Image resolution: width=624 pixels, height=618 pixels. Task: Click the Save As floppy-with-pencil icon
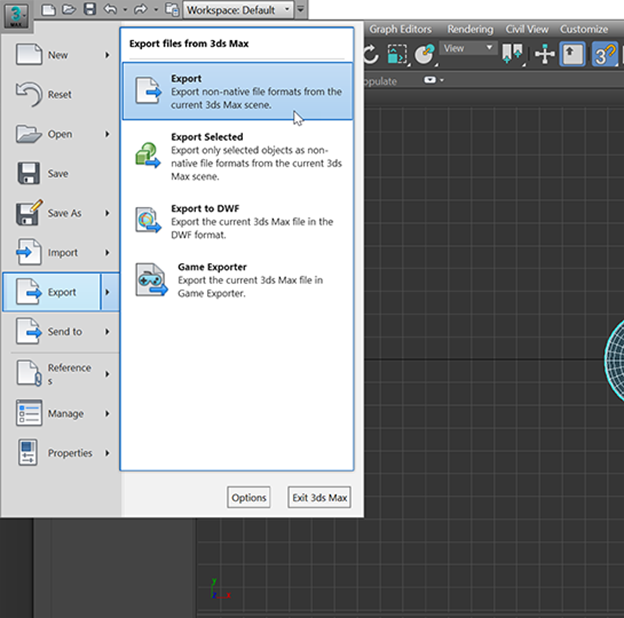[x=29, y=212]
